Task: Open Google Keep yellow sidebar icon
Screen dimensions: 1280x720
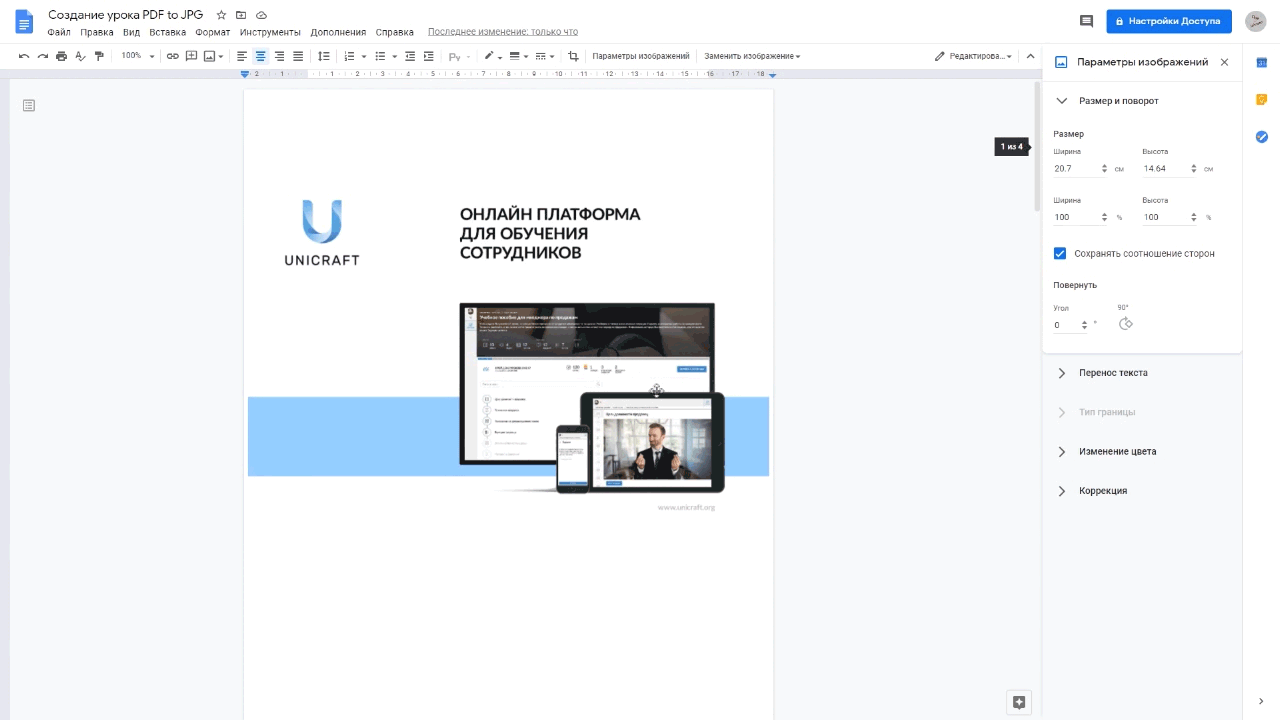Action: 1261,99
